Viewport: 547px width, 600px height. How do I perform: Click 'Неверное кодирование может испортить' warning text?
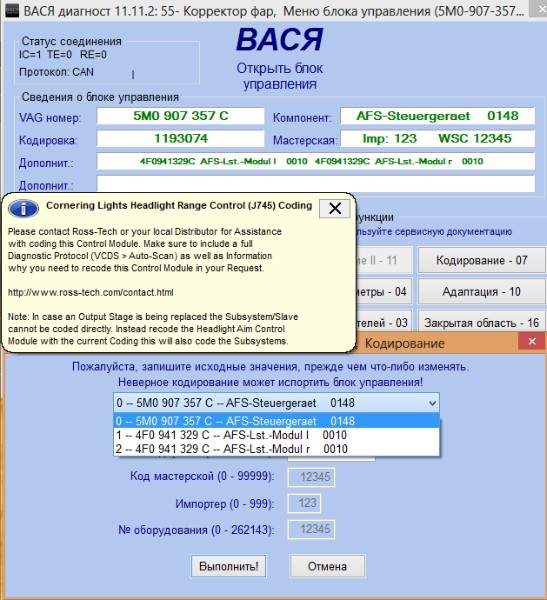coord(270,382)
